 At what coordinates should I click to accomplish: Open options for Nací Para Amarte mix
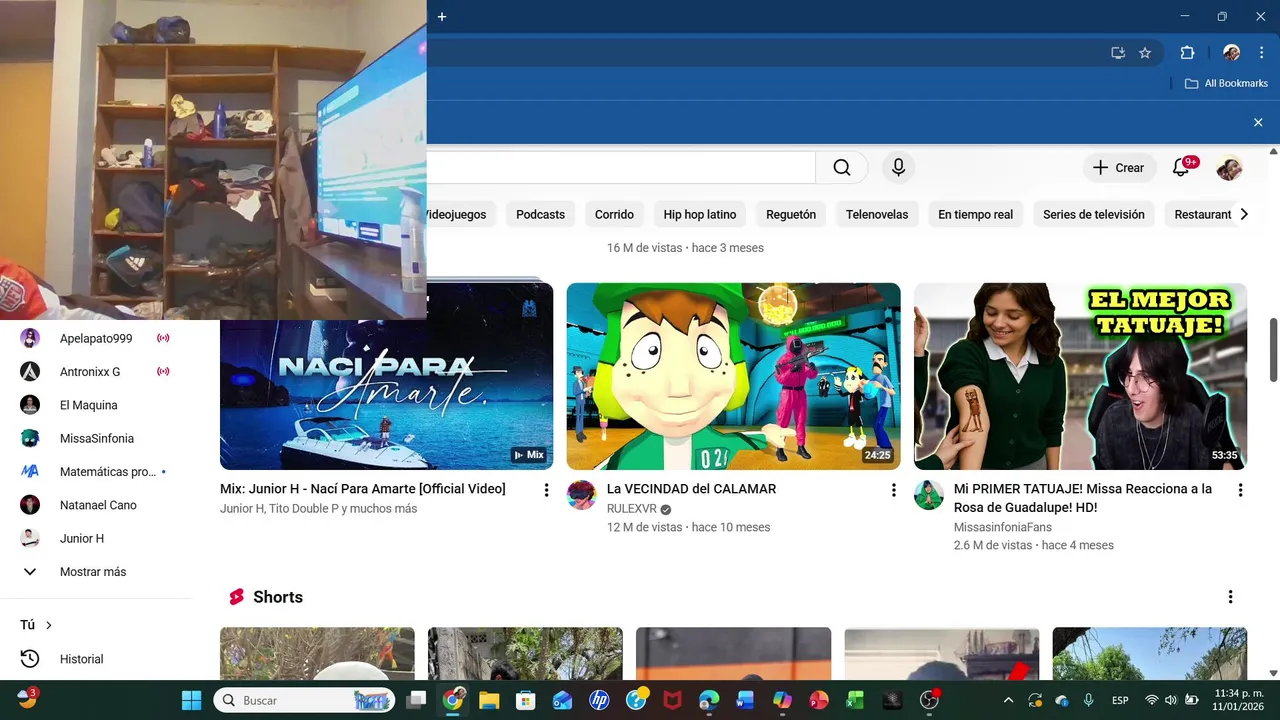click(x=546, y=490)
